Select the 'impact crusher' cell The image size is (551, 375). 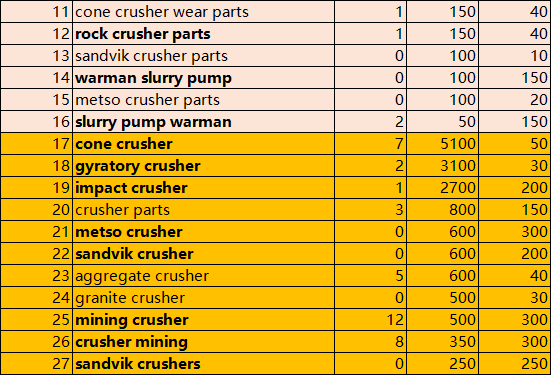pos(203,188)
